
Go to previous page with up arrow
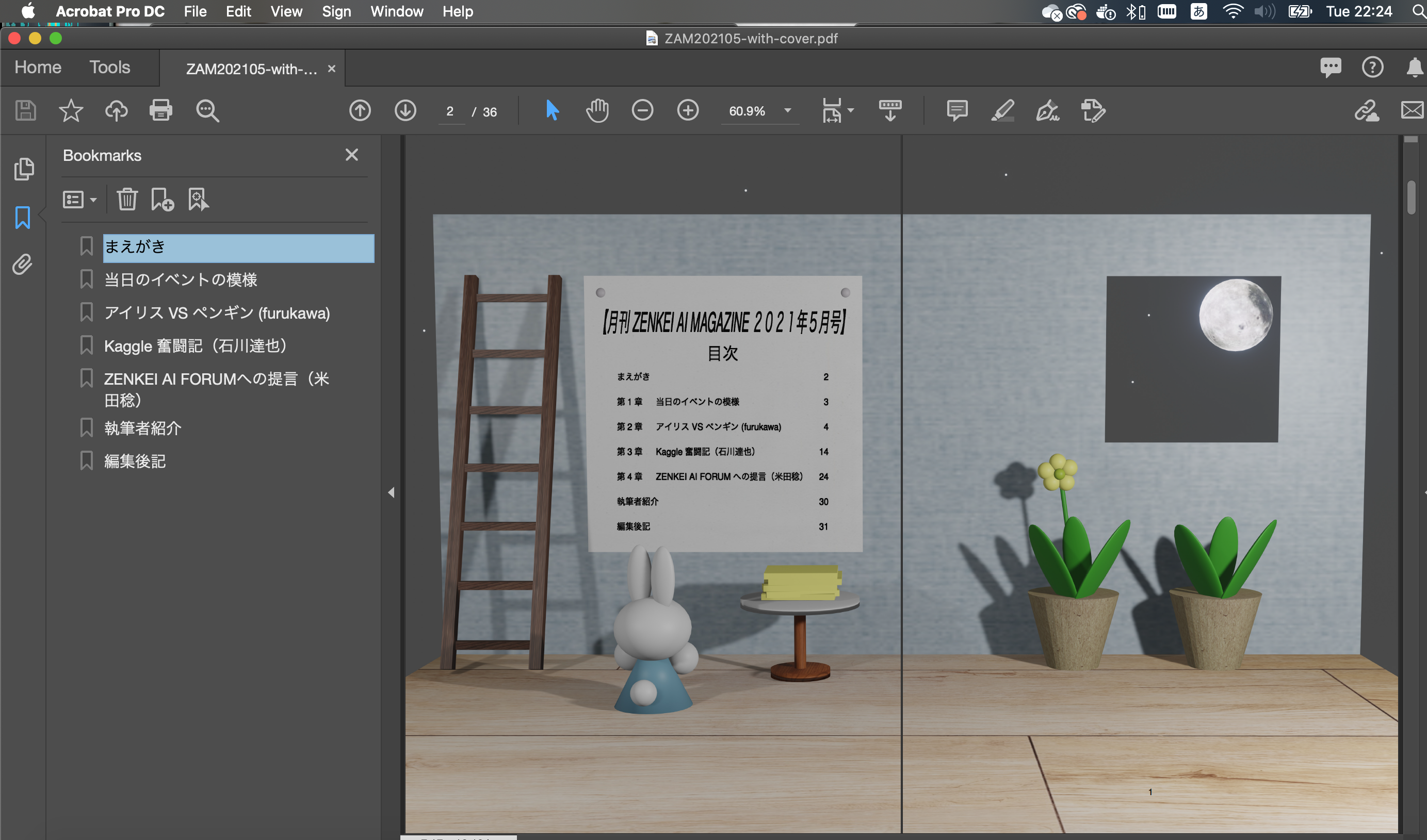(x=360, y=110)
